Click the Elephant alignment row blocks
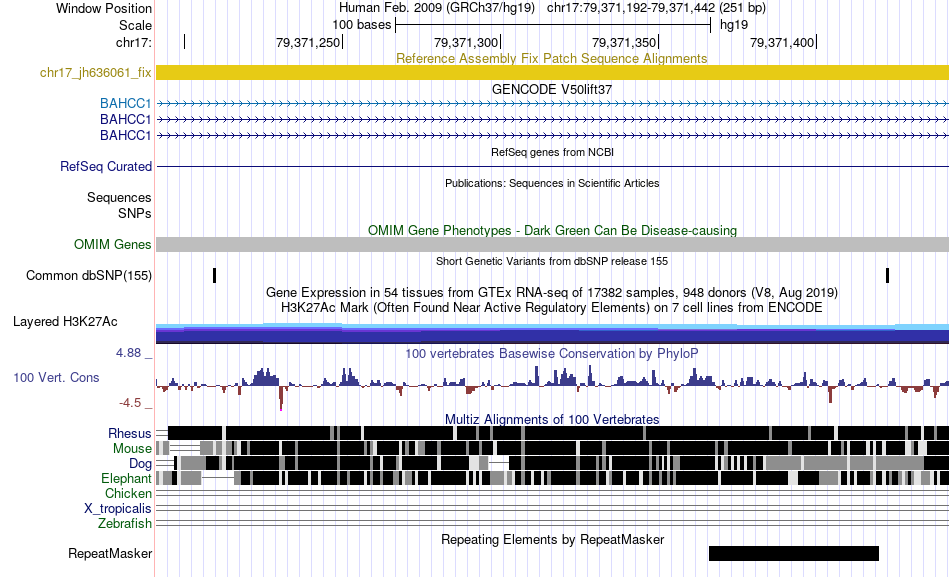The width and height of the screenshot is (950, 577). [552, 478]
